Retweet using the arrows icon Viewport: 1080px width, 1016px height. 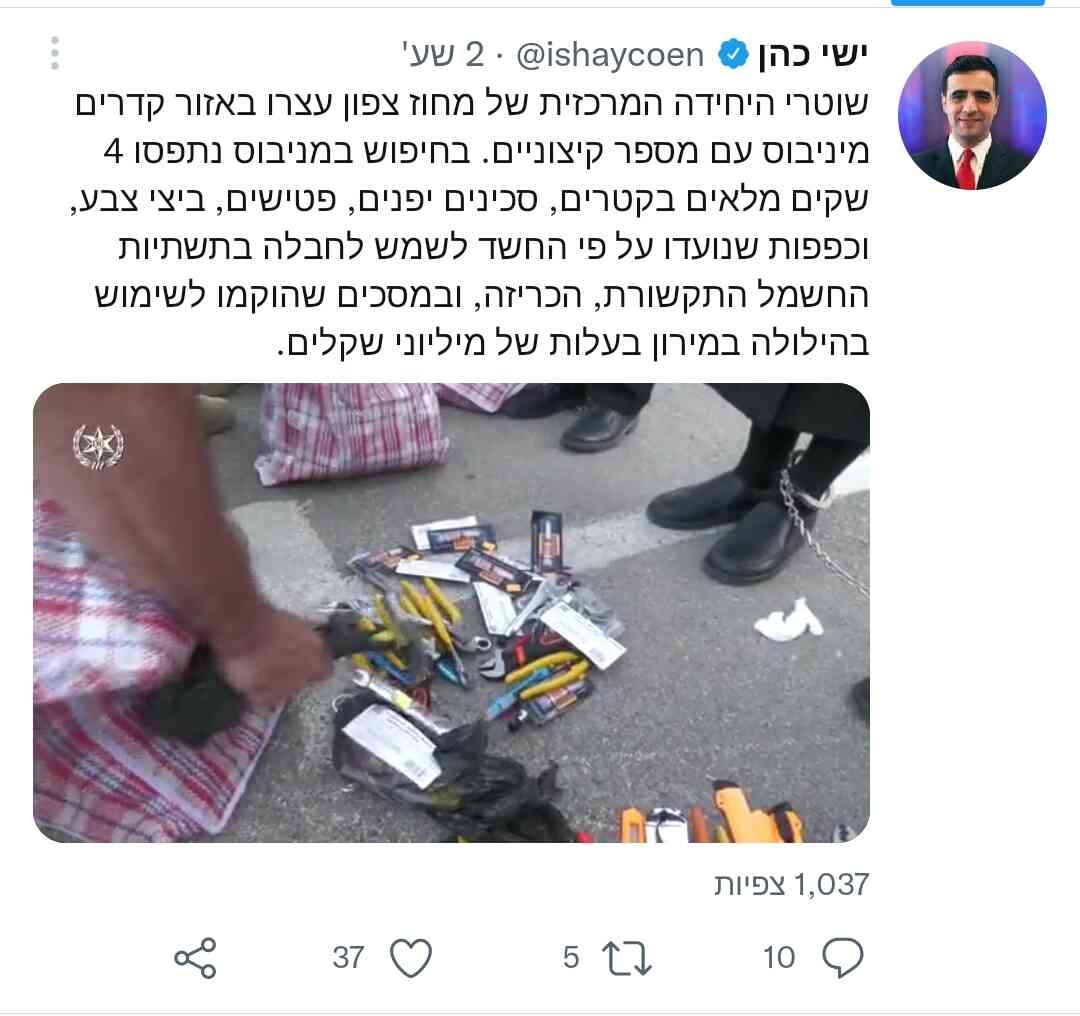pyautogui.click(x=626, y=957)
